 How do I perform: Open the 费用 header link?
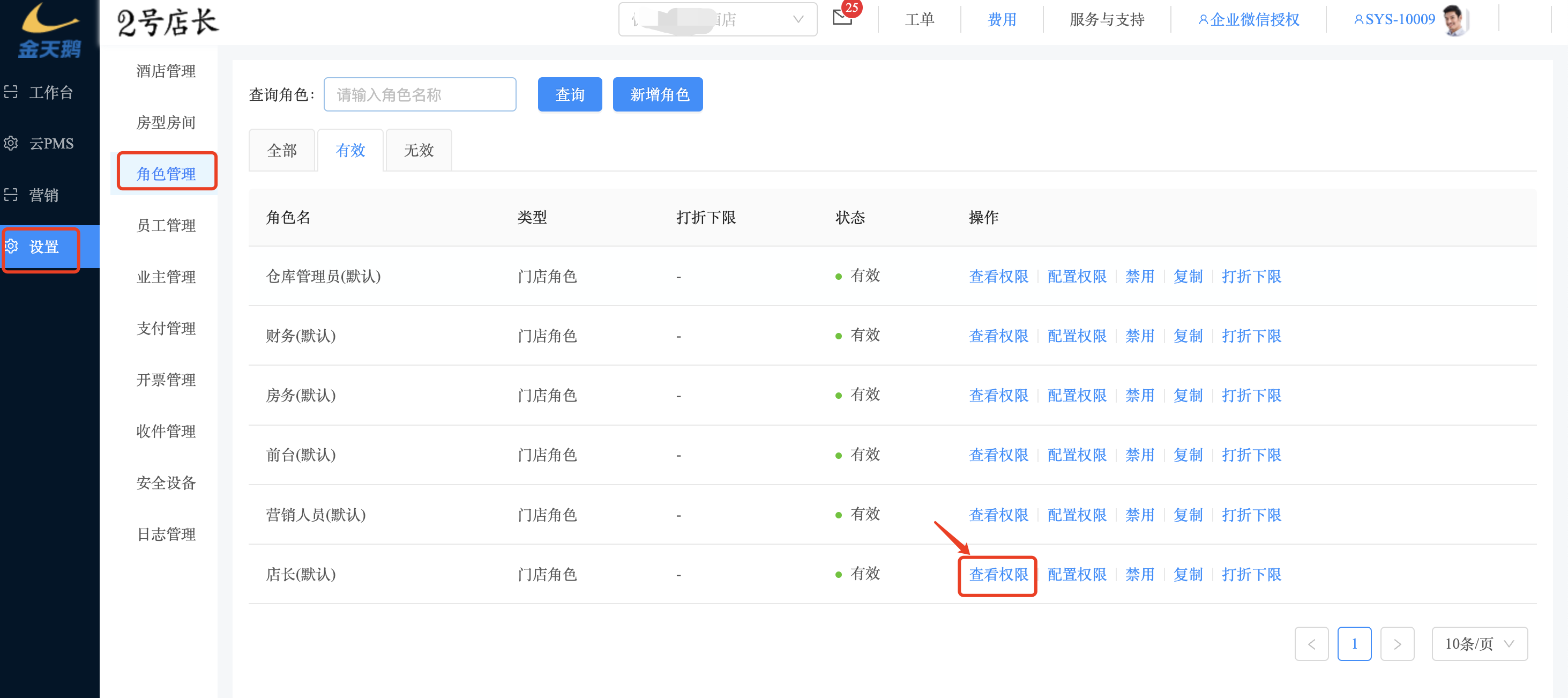pos(1002,19)
